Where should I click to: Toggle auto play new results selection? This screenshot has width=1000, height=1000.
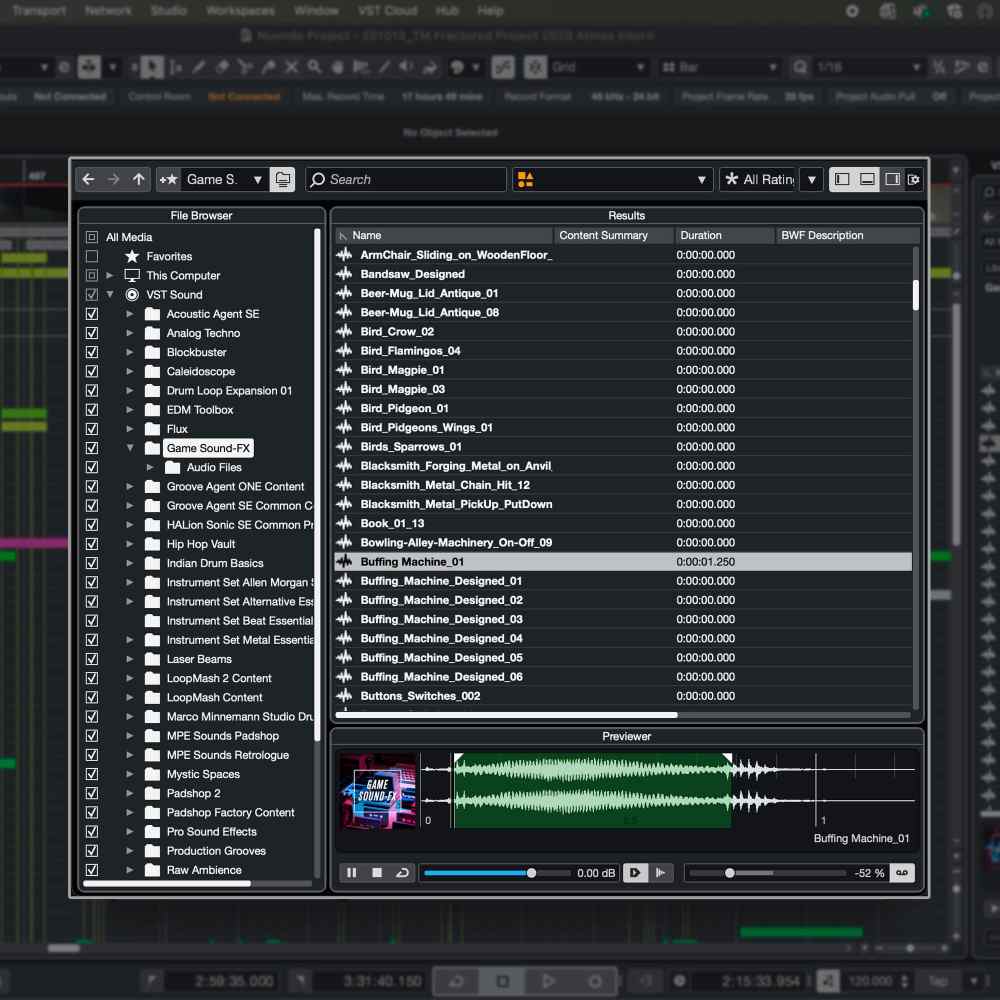click(x=635, y=873)
